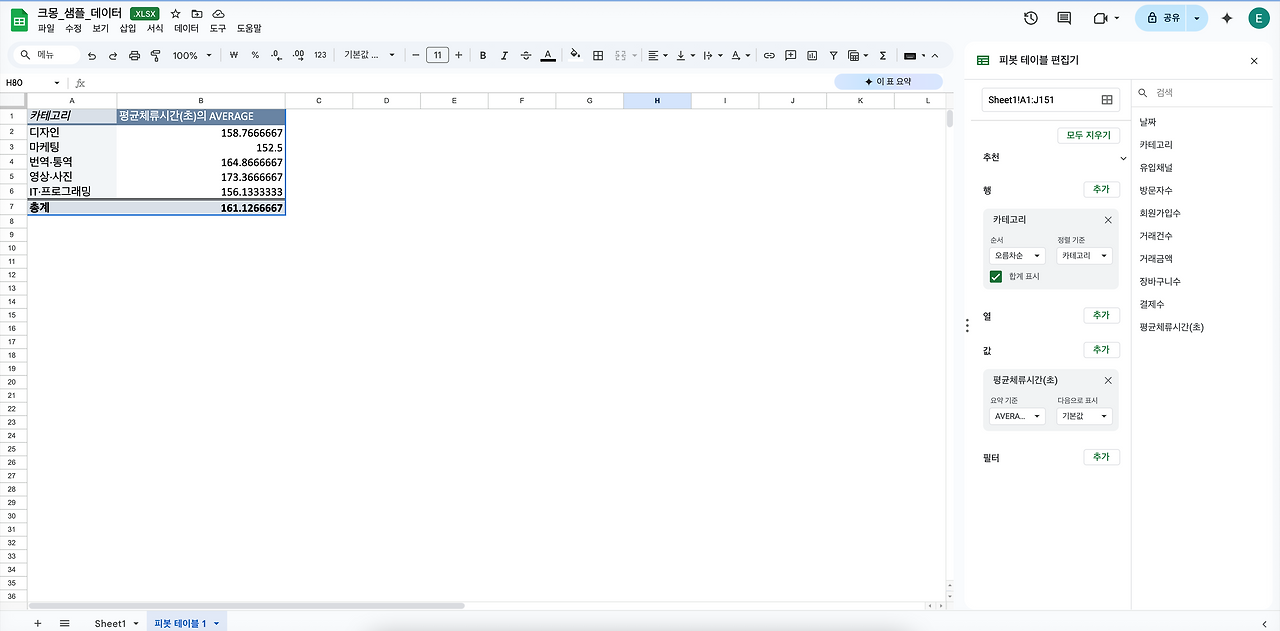Open the font family dropdown
The width and height of the screenshot is (1280, 631).
coord(369,56)
